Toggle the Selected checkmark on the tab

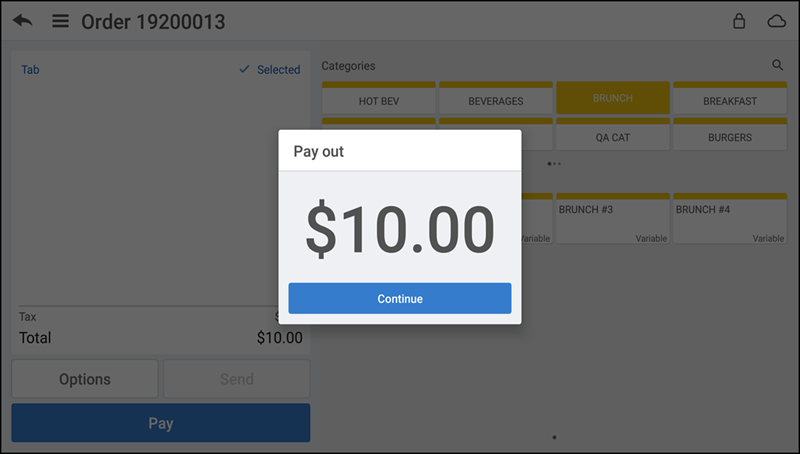coord(270,69)
